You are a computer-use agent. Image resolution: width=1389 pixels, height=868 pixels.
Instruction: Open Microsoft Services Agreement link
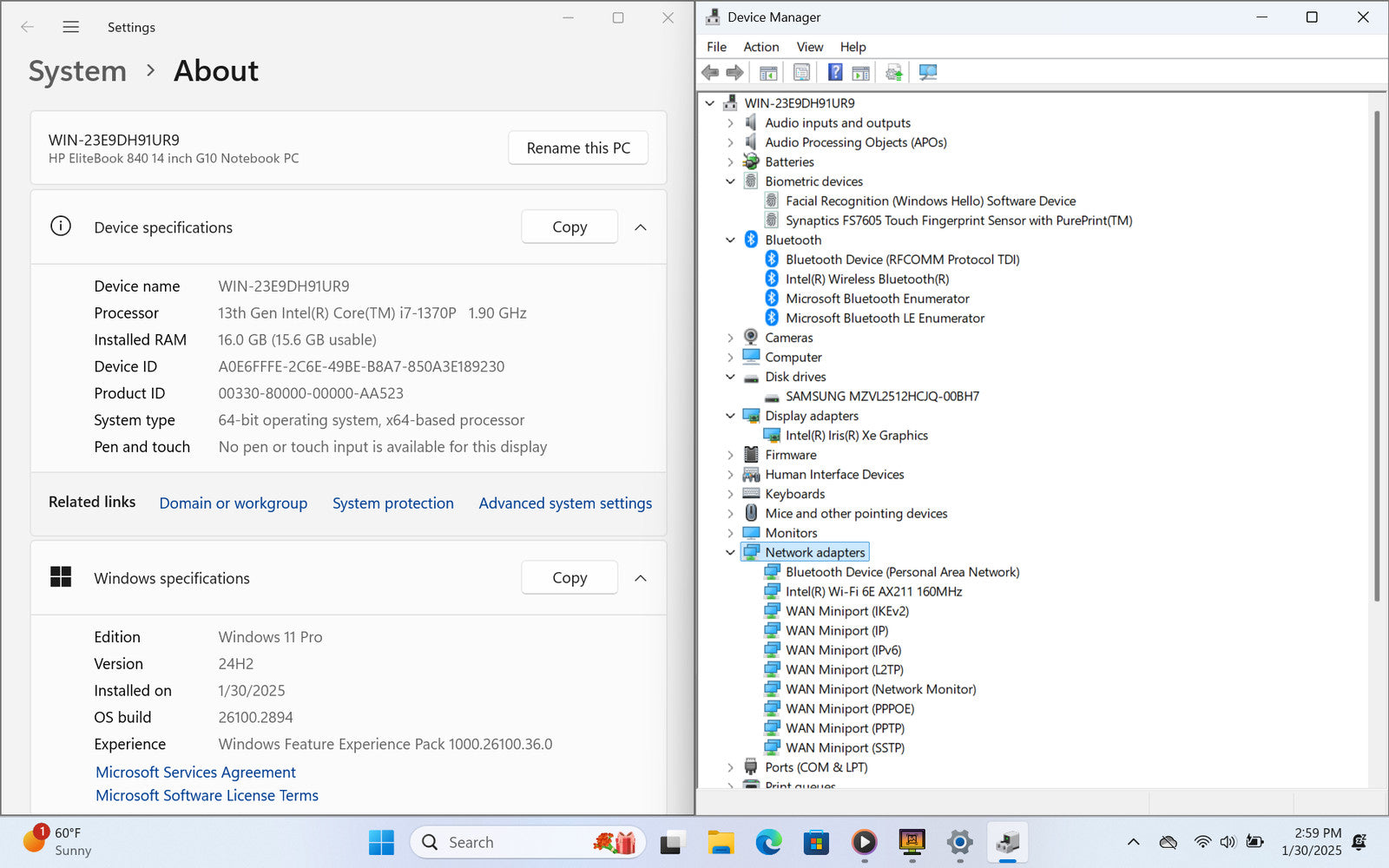pyautogui.click(x=195, y=773)
